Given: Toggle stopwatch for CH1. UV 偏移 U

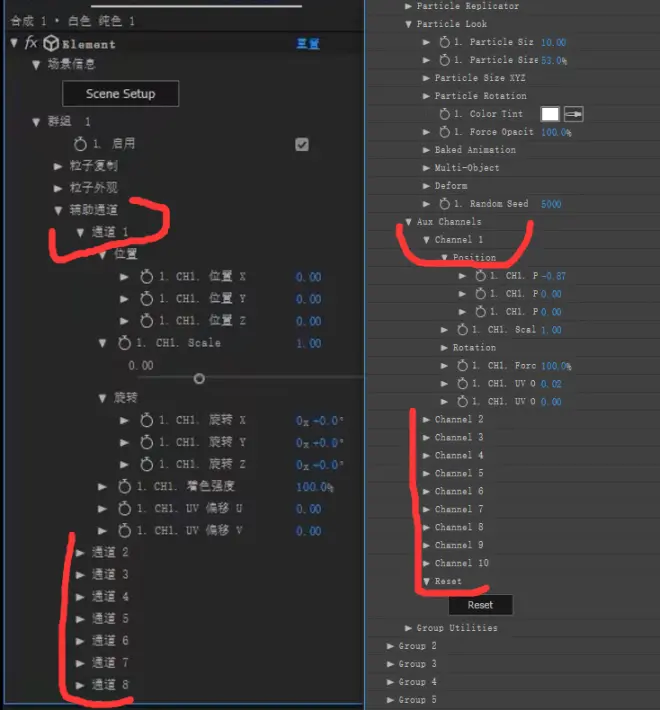Looking at the screenshot, I should coord(124,509).
